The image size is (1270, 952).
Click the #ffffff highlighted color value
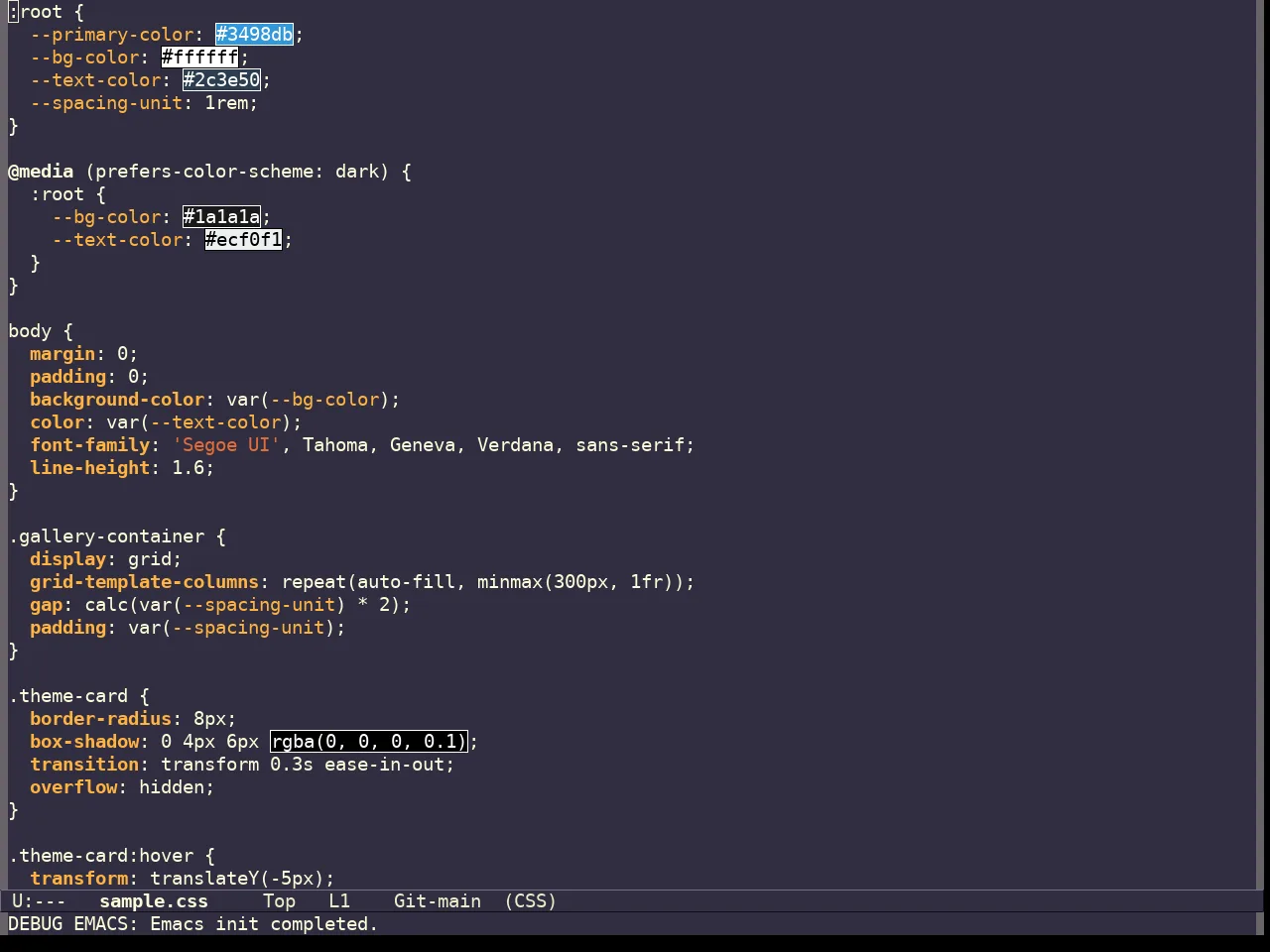(x=199, y=58)
